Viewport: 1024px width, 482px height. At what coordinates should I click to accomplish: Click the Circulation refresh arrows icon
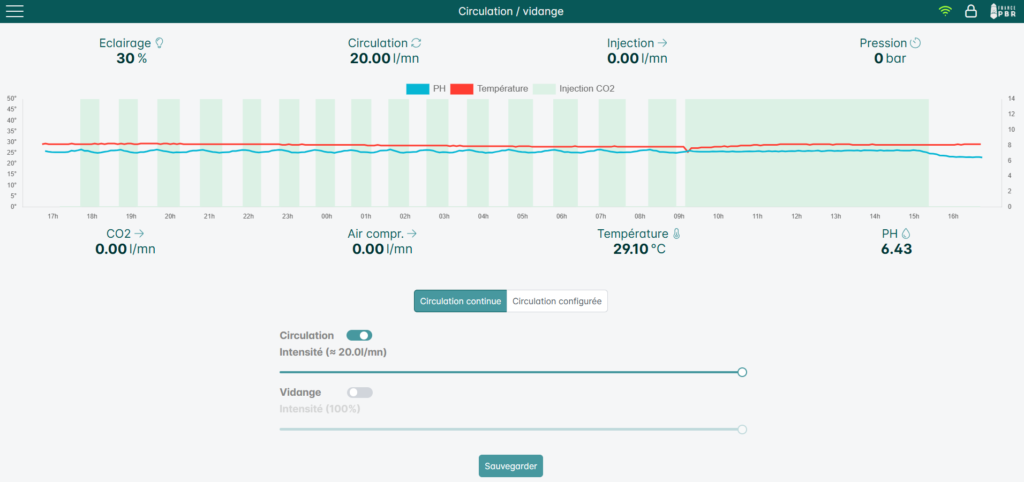pyautogui.click(x=416, y=43)
